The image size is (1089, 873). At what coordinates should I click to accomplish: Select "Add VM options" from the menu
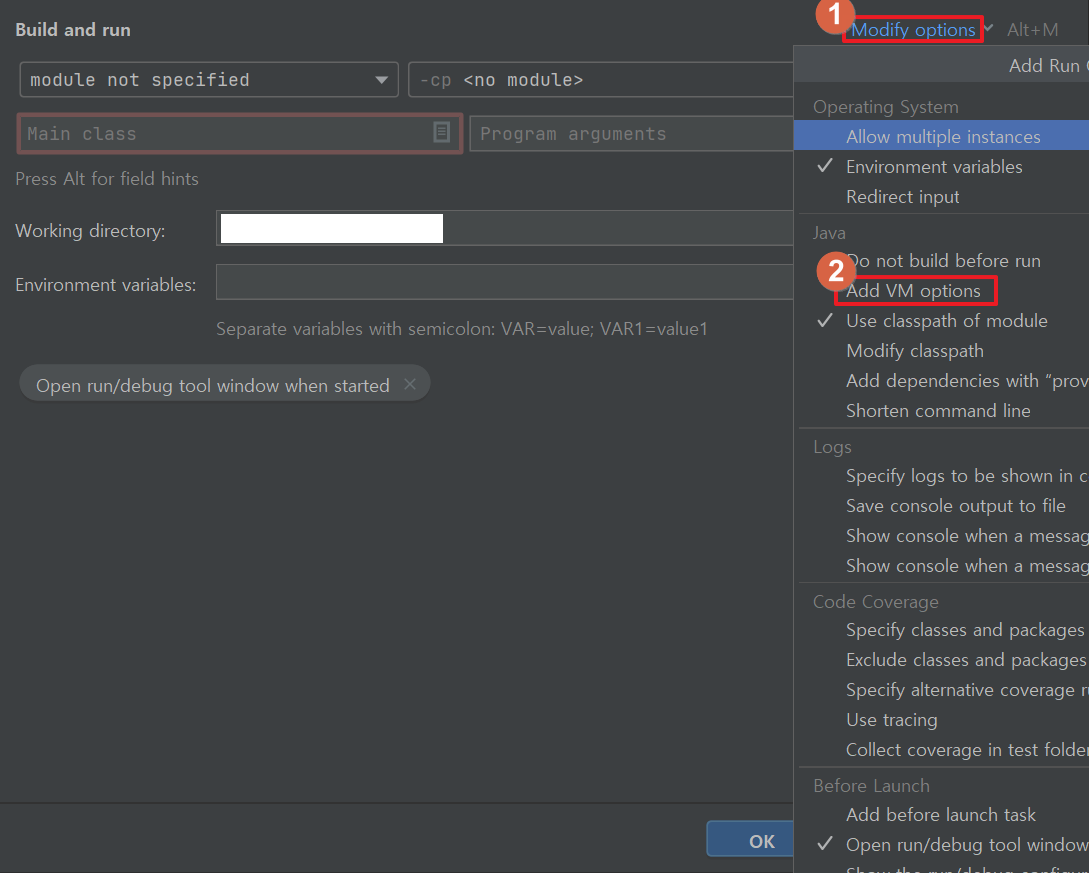(913, 290)
